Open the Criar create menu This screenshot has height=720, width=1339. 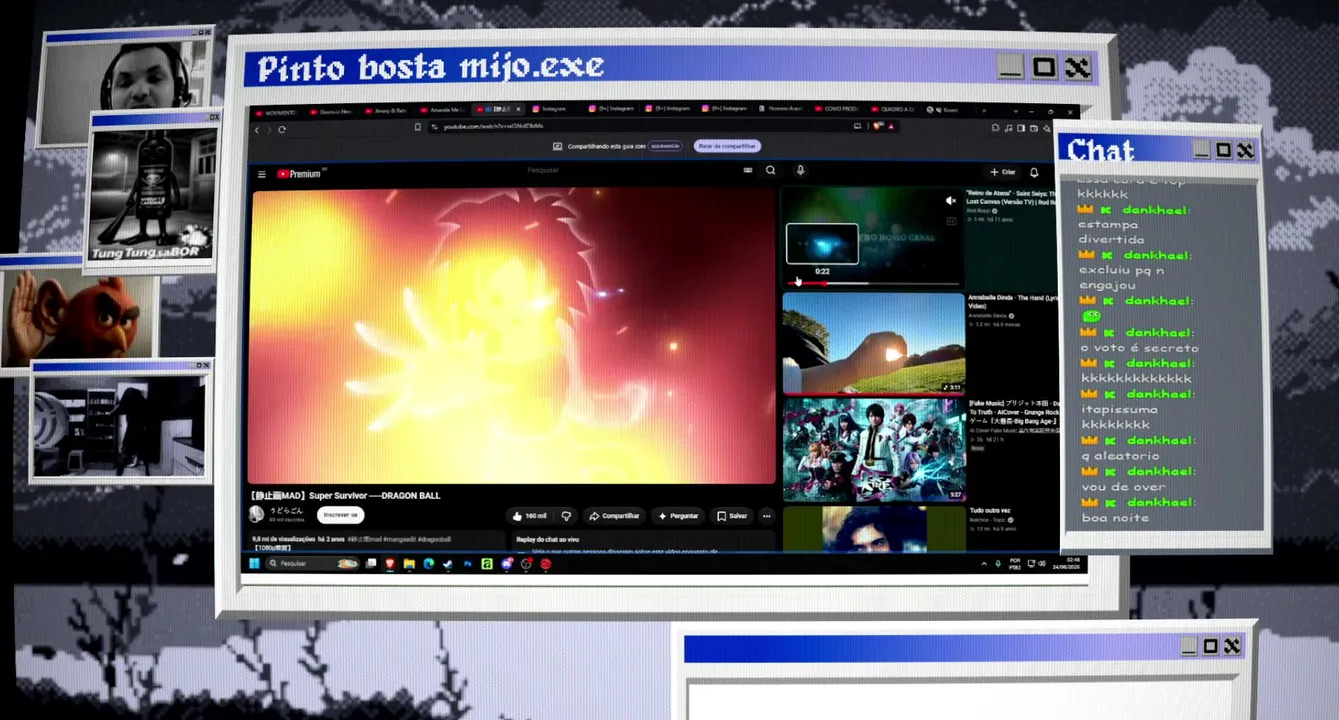coord(1003,172)
